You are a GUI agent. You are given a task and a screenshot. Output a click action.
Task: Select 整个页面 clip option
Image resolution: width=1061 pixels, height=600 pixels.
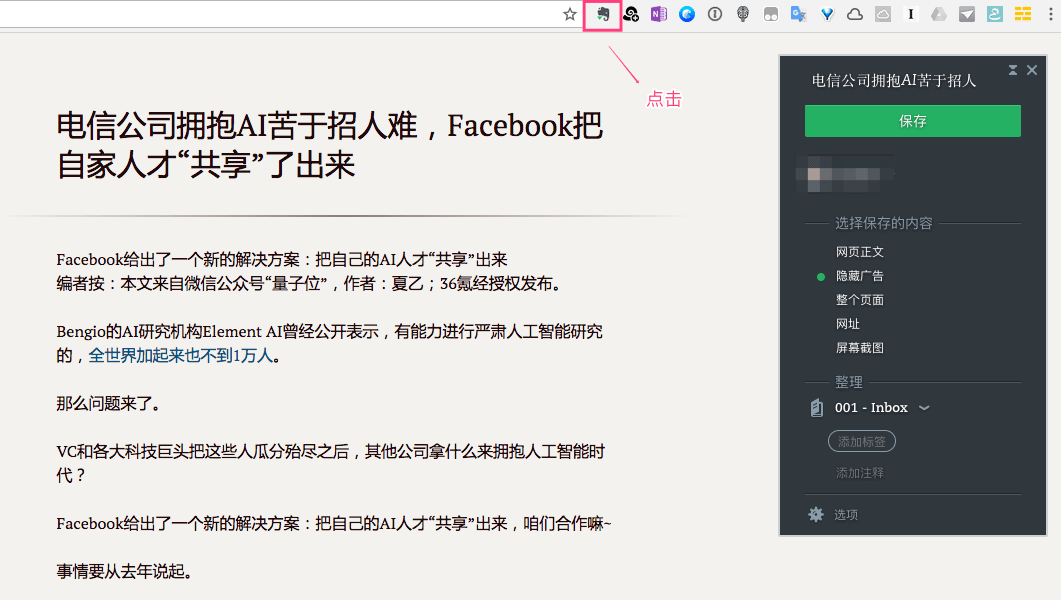[859, 300]
